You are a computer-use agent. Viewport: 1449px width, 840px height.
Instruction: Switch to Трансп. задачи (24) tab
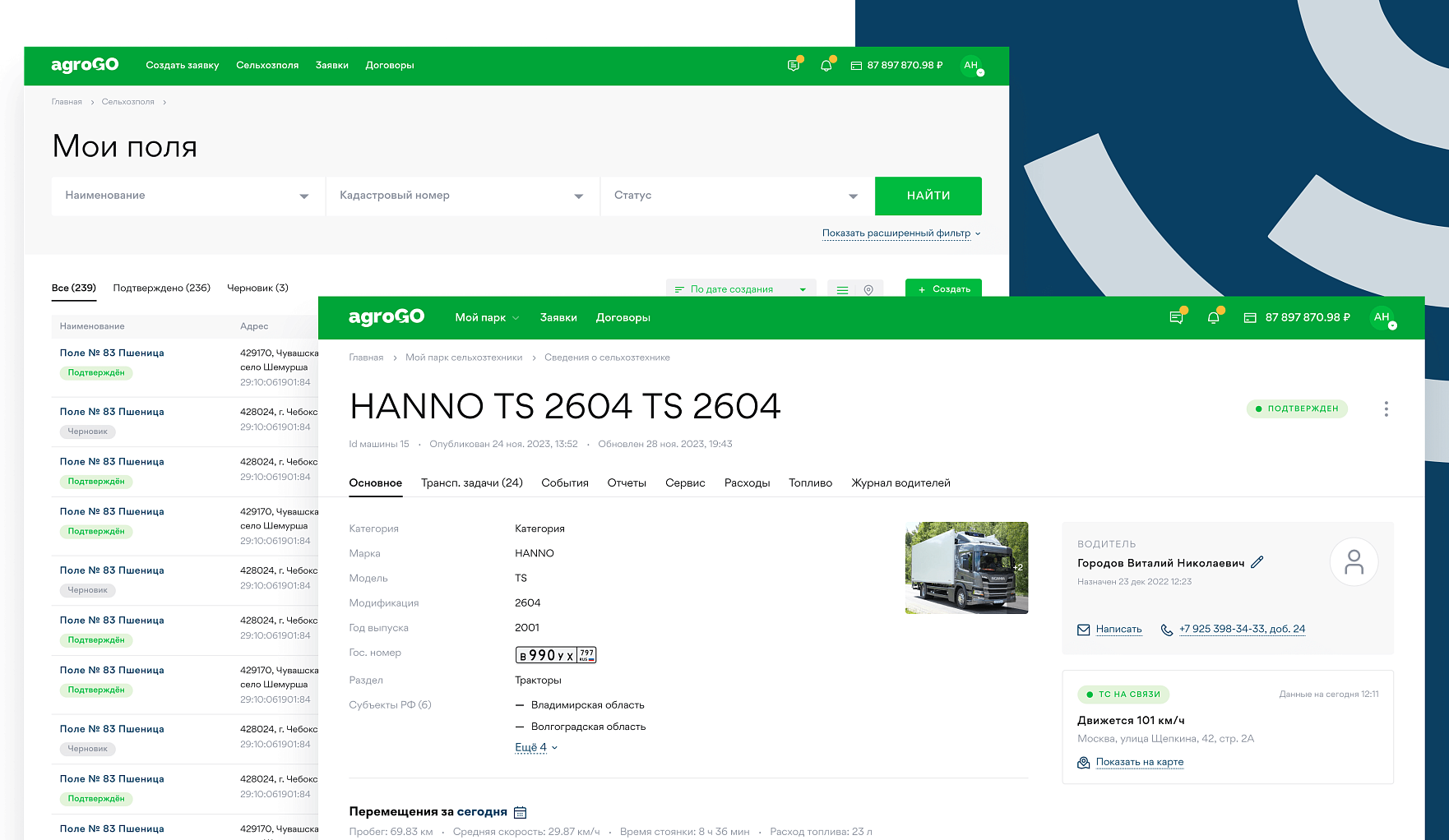click(471, 483)
